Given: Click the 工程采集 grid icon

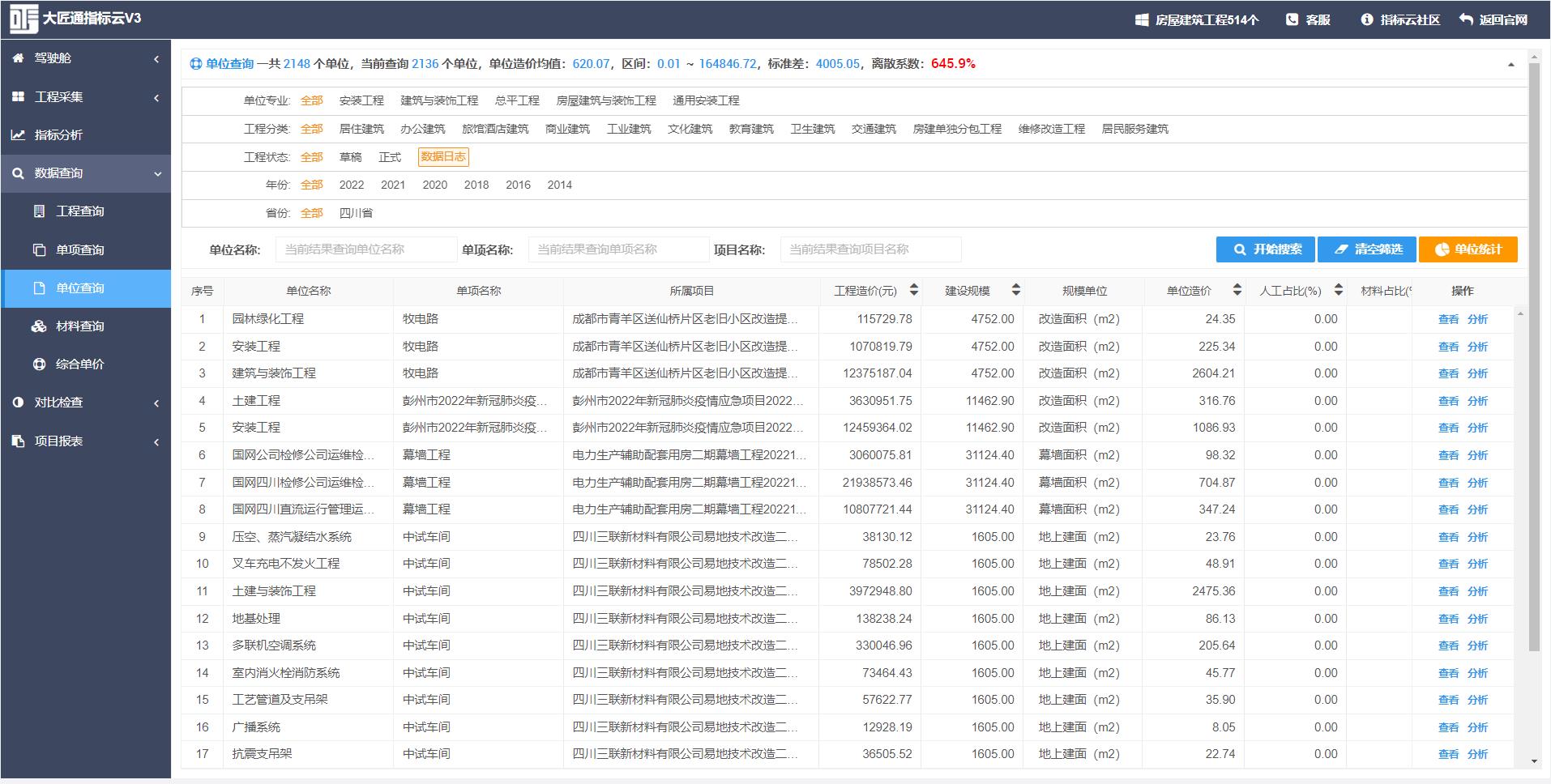Looking at the screenshot, I should click(18, 96).
